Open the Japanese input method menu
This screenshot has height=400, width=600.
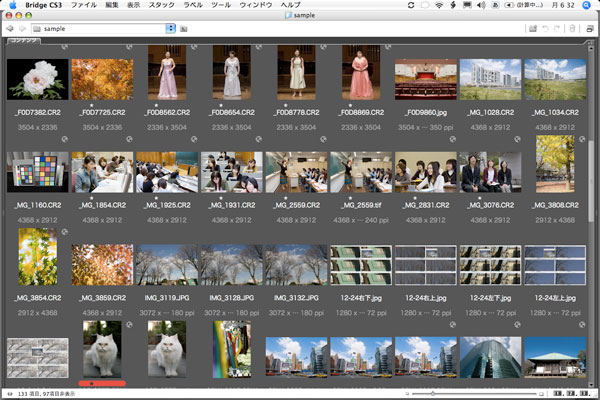click(495, 5)
